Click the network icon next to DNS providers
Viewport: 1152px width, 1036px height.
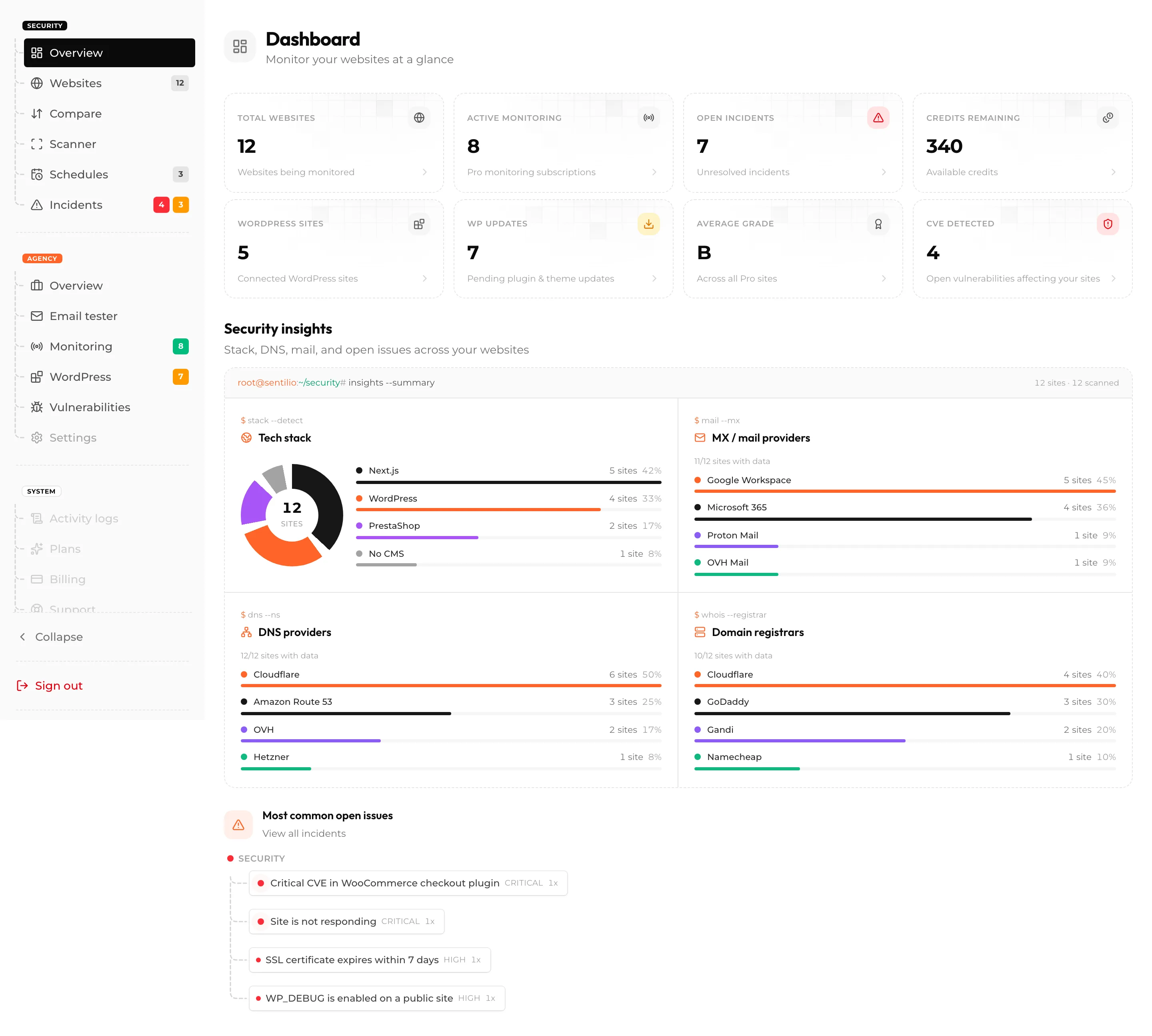pos(246,632)
